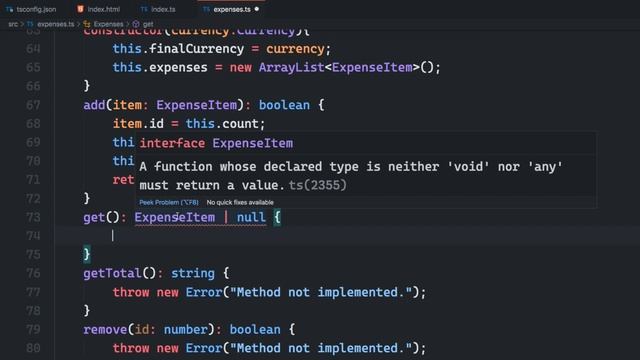This screenshot has height=360, width=640.
Task: Click the ts(2355) error code
Action: click(x=318, y=185)
